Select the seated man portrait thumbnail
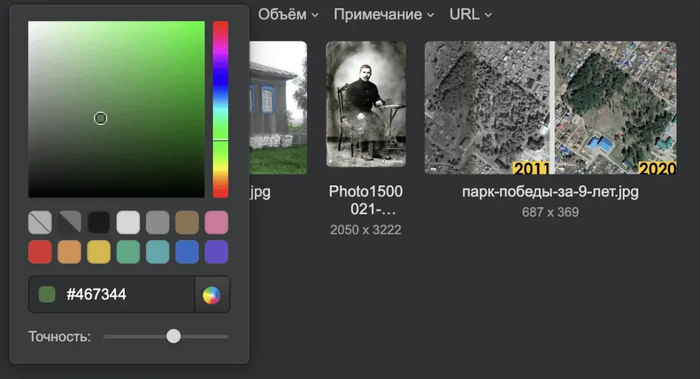This screenshot has height=379, width=700. (x=366, y=104)
